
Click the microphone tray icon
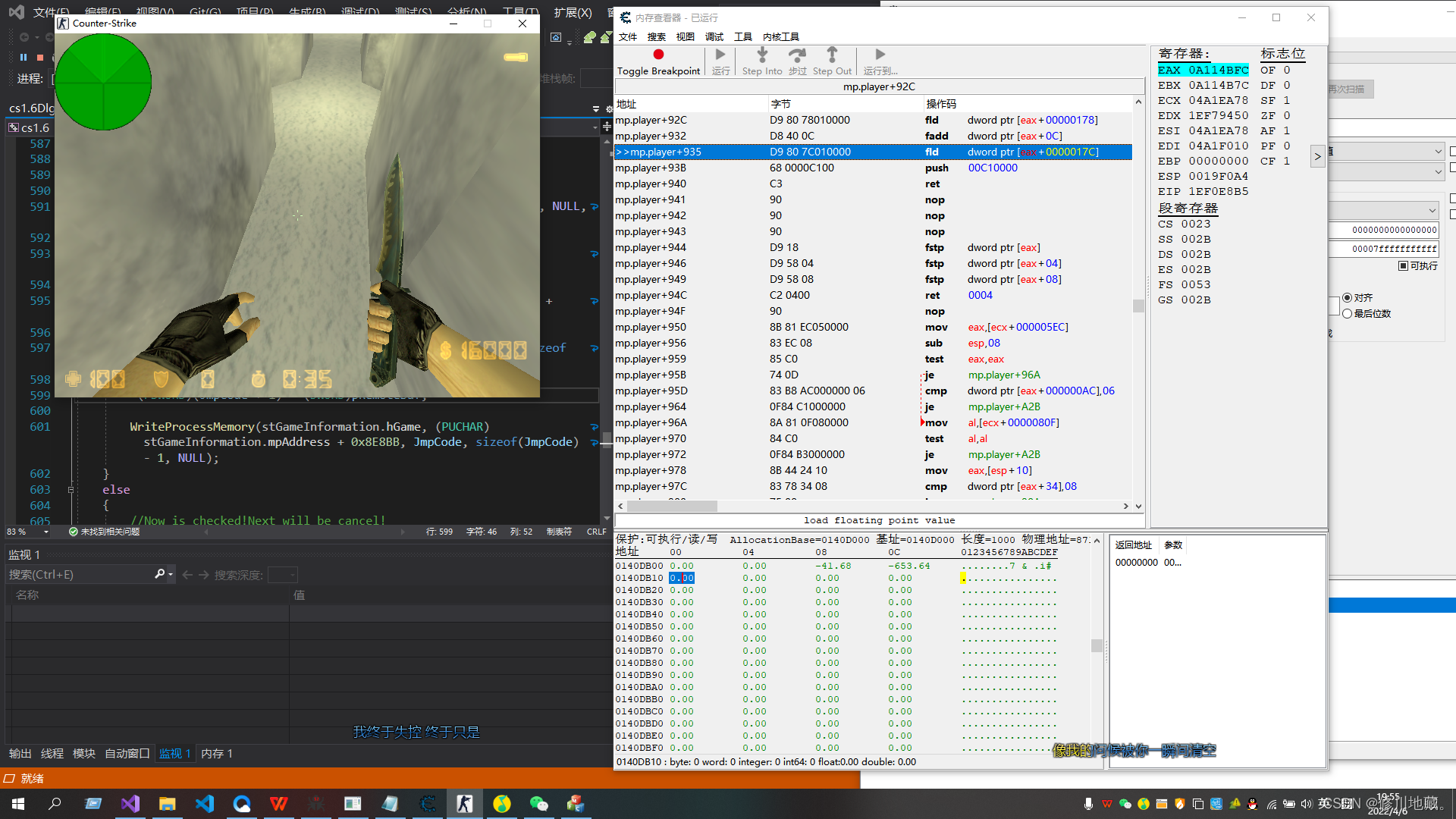point(1088,804)
